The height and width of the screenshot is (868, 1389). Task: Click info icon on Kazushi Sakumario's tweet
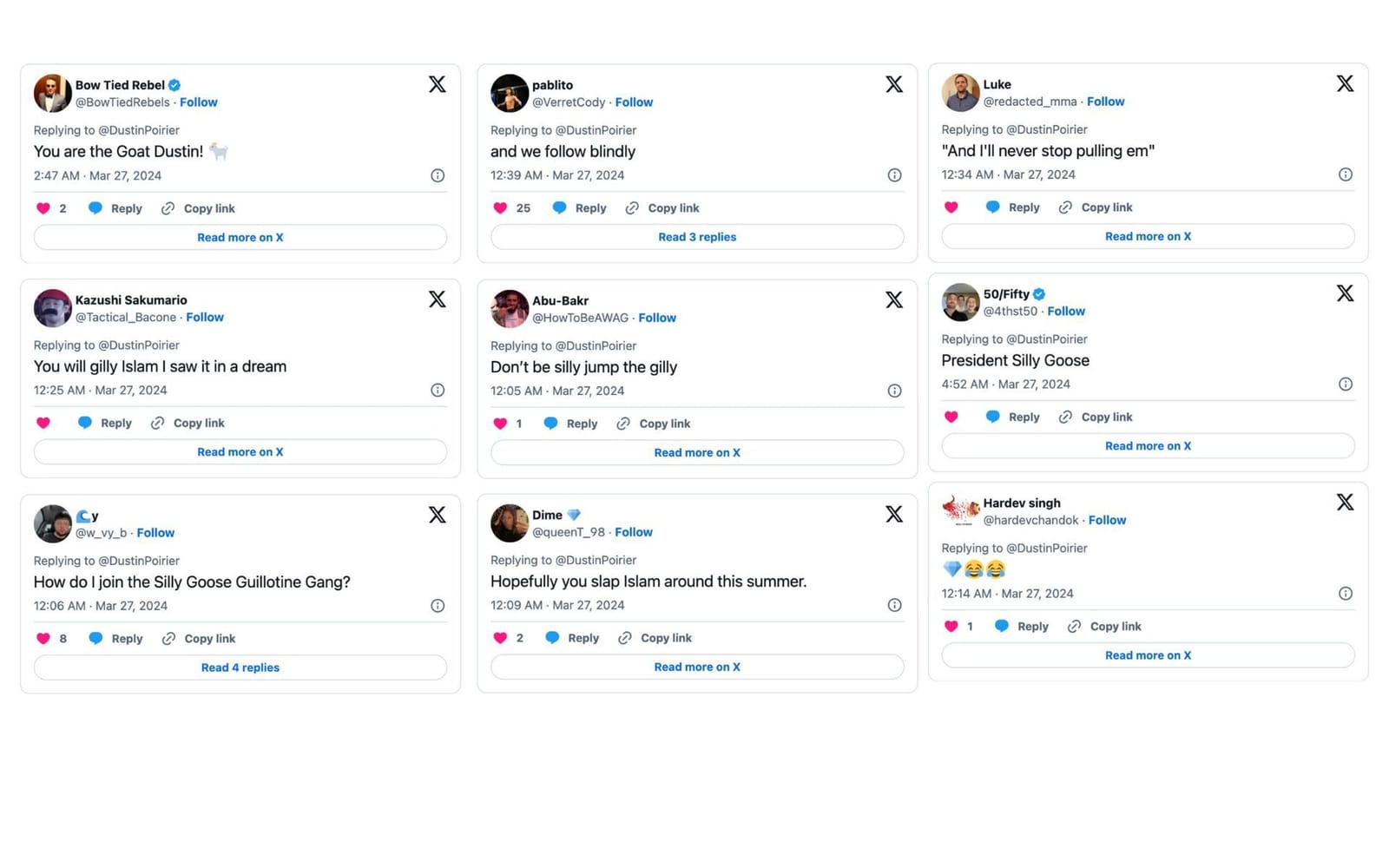(x=438, y=391)
